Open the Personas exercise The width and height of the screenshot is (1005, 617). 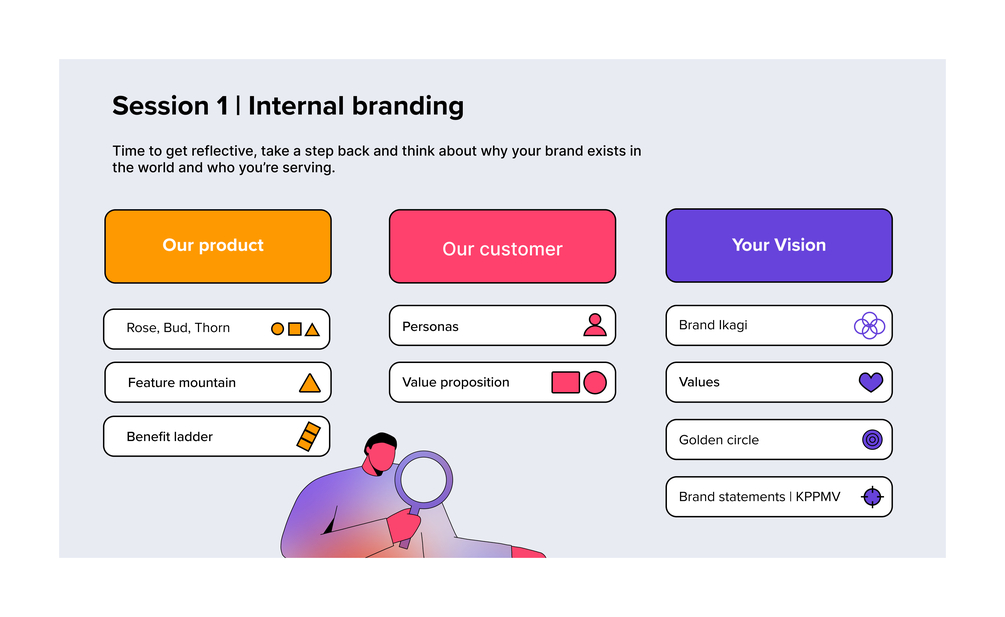coord(432,326)
